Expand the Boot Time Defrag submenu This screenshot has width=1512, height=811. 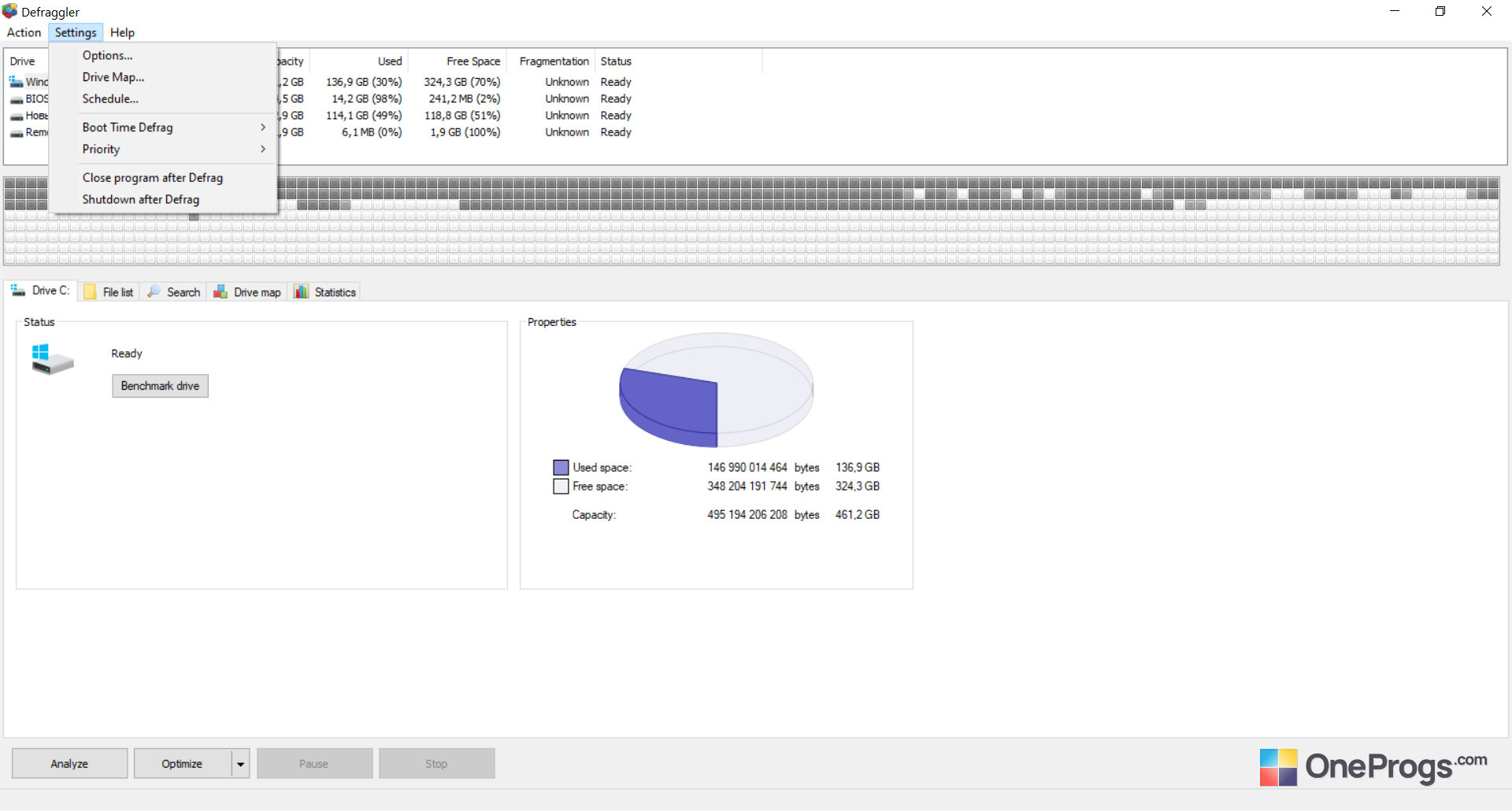click(x=163, y=128)
